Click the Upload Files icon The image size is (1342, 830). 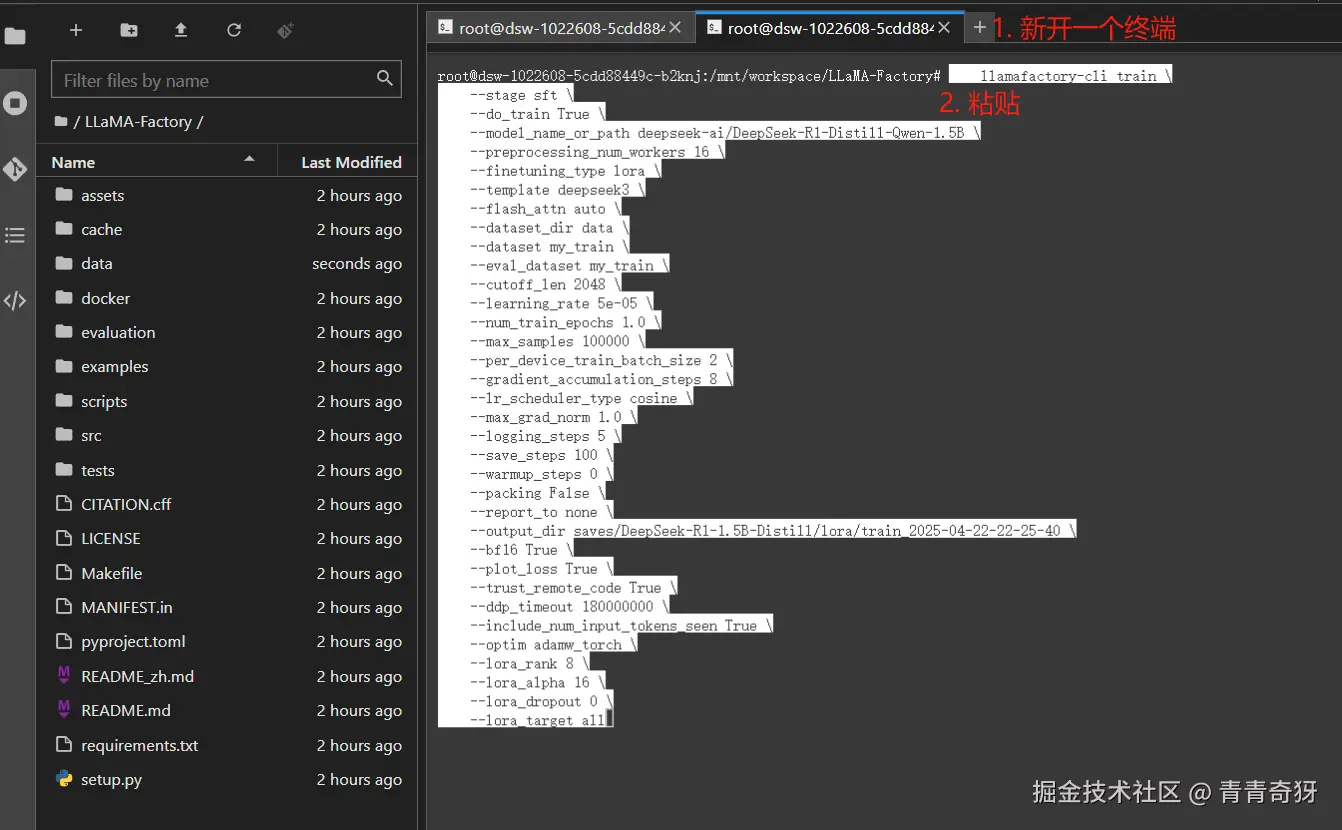[181, 30]
